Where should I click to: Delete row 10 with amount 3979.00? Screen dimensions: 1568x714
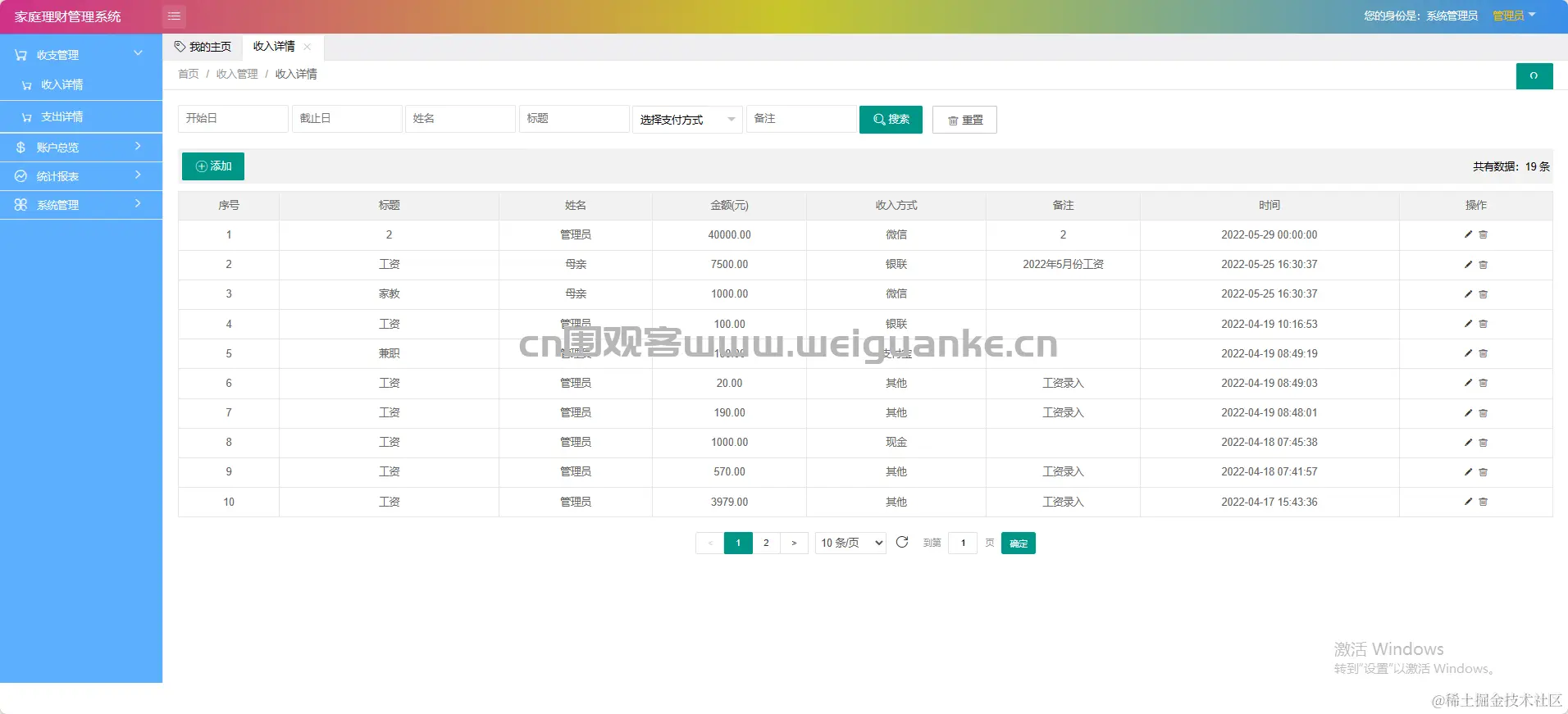point(1483,502)
